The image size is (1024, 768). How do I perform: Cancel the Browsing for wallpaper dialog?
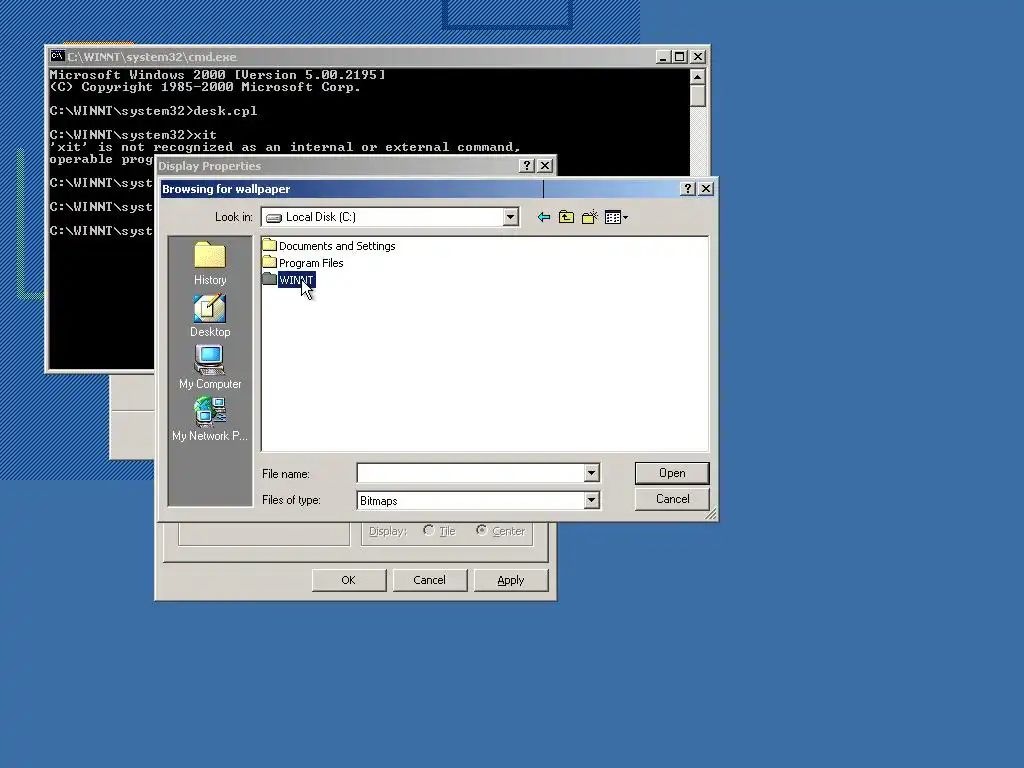click(x=672, y=499)
